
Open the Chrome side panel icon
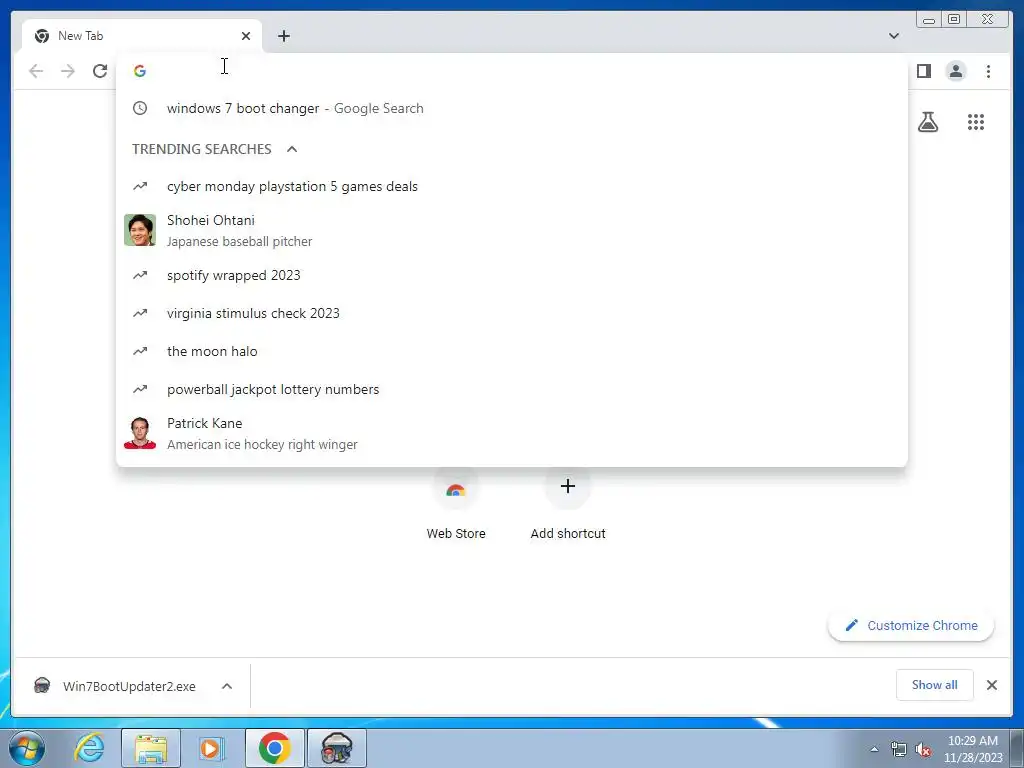click(x=923, y=71)
